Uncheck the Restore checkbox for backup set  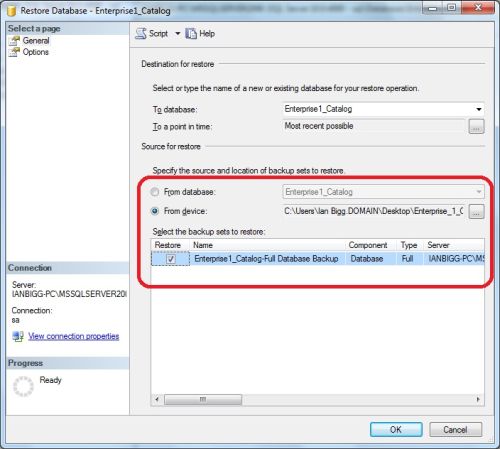(171, 259)
